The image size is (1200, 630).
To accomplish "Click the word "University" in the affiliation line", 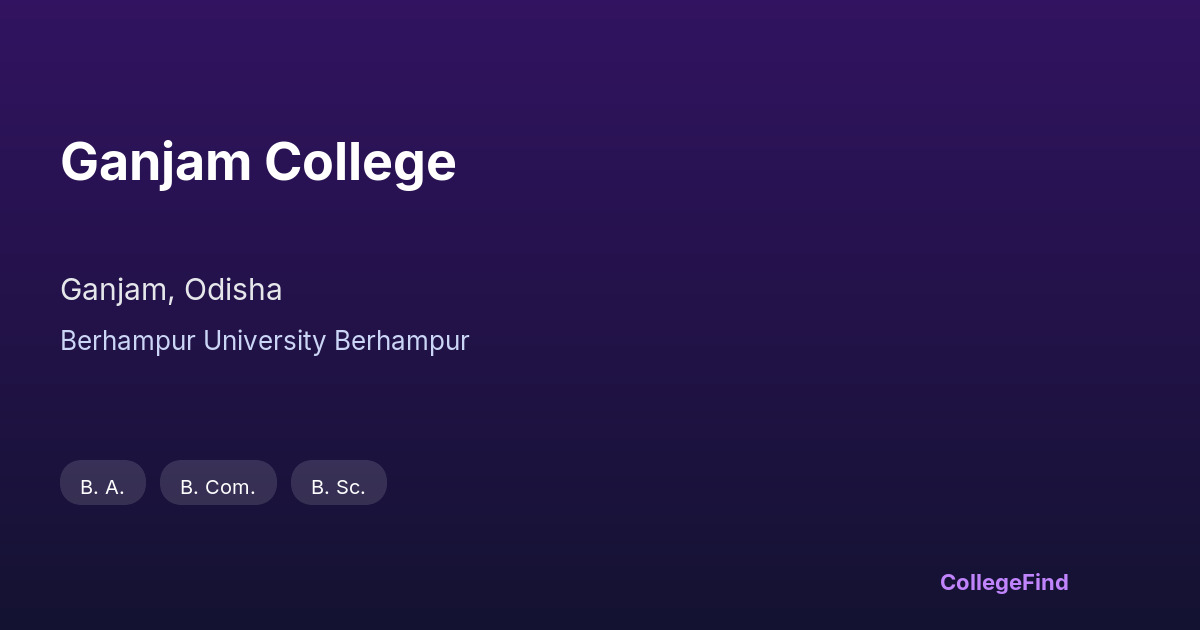I will (264, 341).
